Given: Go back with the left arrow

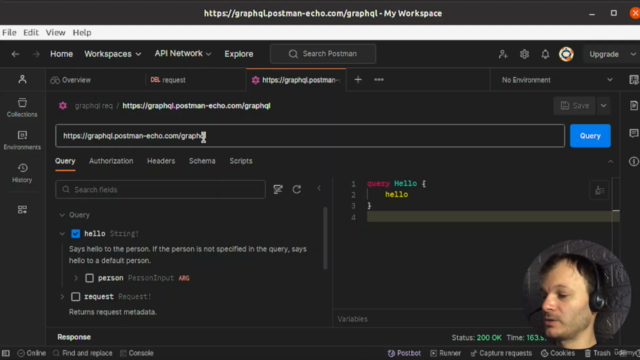Looking at the screenshot, I should point(16,54).
